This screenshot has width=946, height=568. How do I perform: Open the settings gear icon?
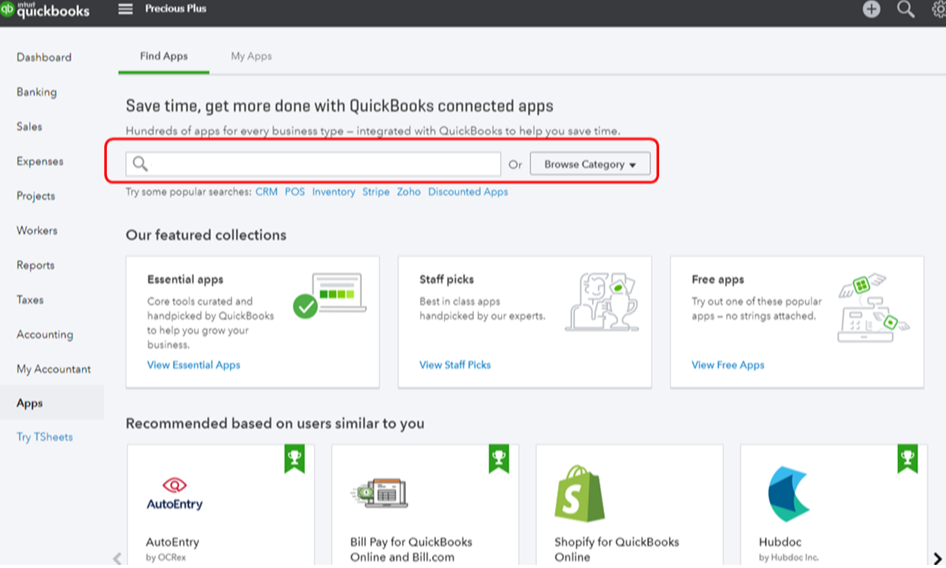click(939, 9)
